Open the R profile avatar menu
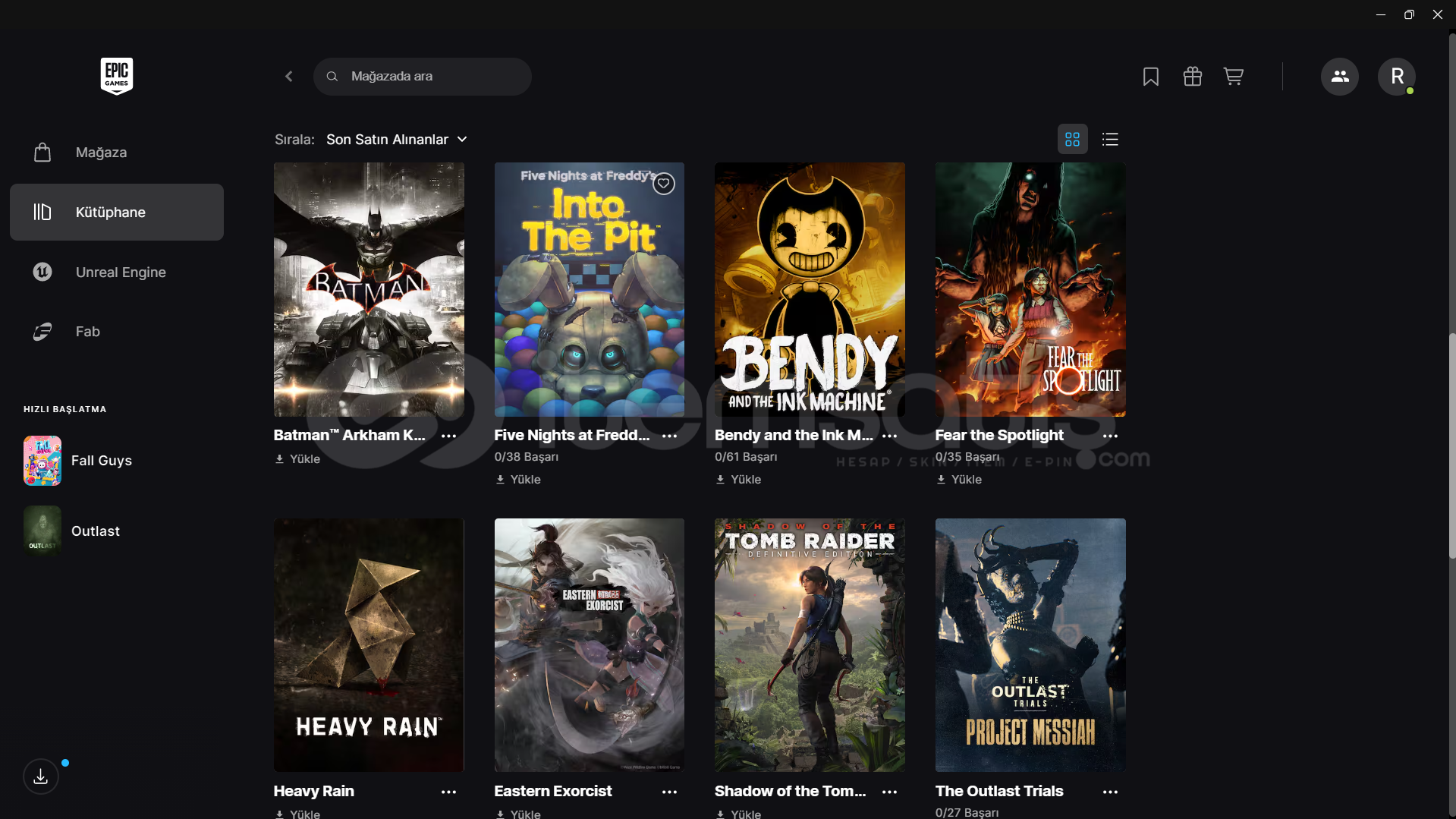 pos(1397,77)
